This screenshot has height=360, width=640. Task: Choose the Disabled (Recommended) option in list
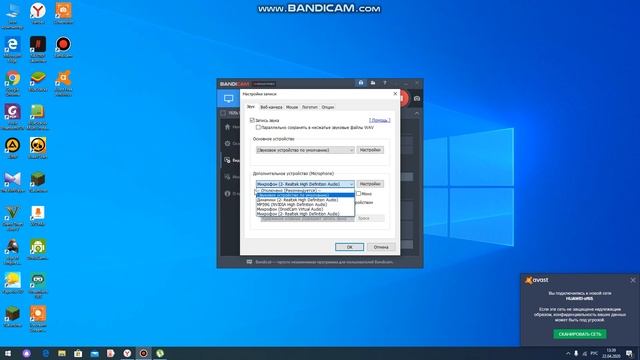point(305,191)
